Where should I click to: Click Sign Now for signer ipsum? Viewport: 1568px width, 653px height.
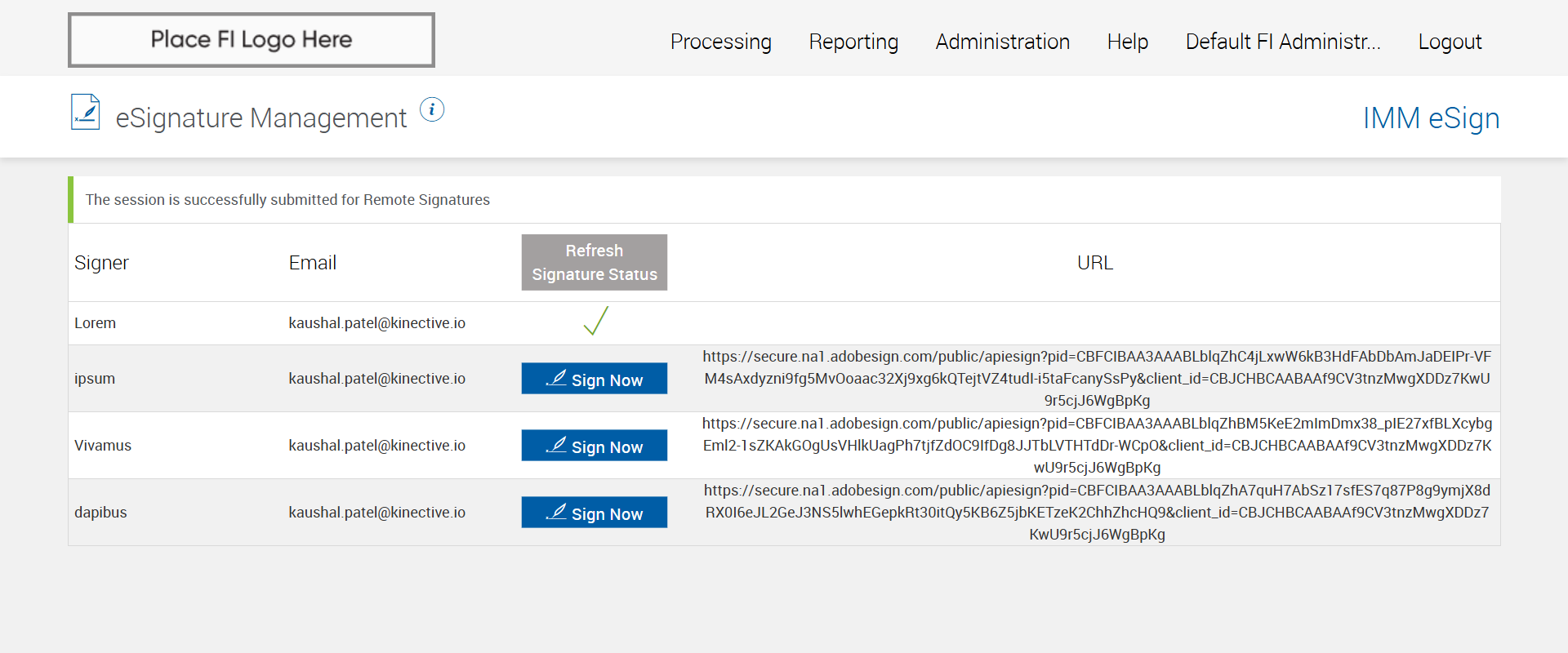pos(594,379)
